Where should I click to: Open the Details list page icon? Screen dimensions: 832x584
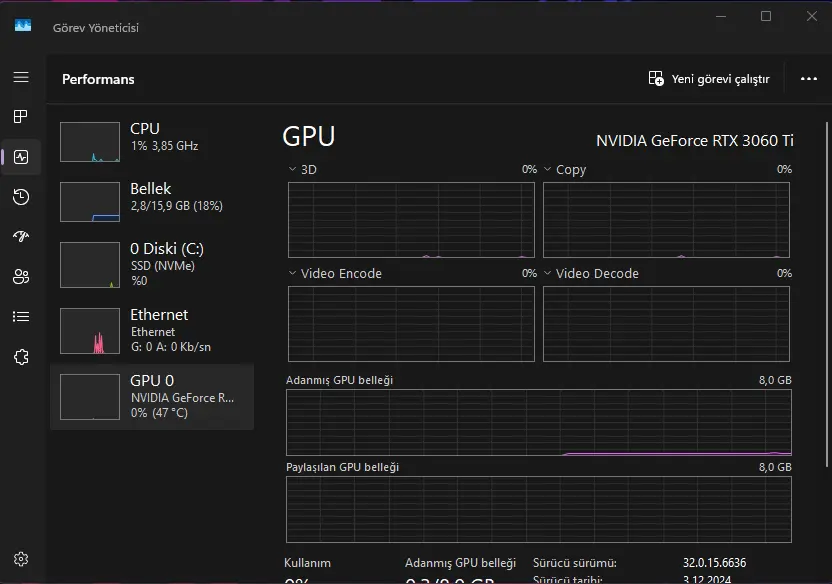[21, 317]
